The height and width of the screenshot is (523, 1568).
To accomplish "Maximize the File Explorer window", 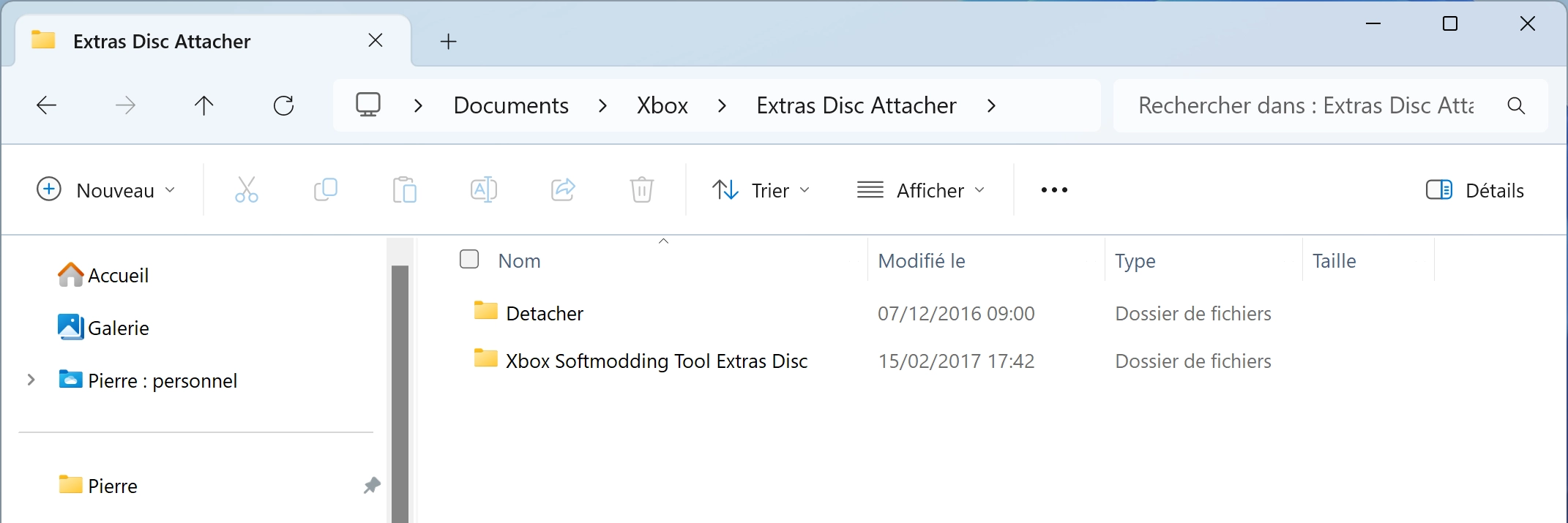I will (1450, 24).
